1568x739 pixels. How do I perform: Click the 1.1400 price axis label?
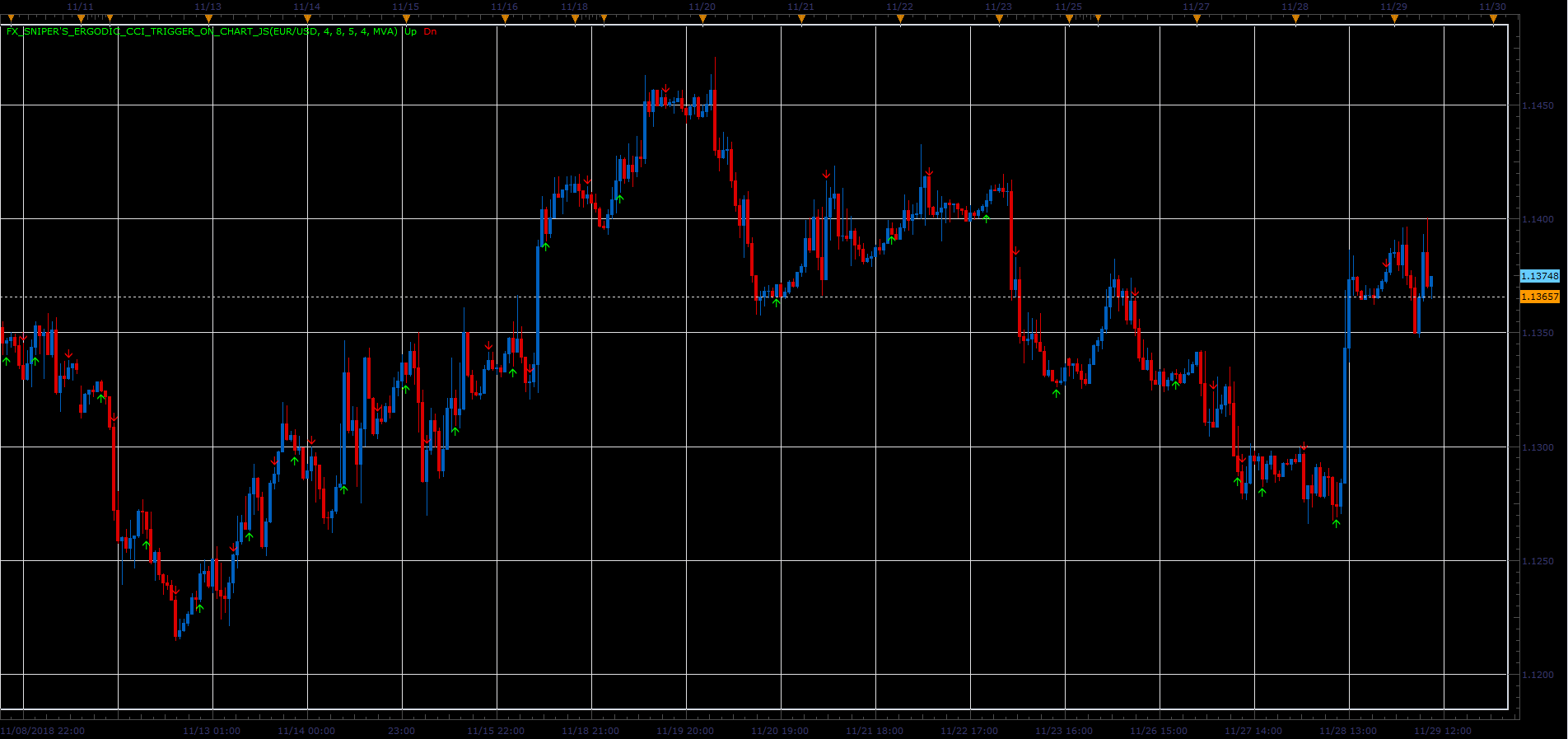[1538, 219]
